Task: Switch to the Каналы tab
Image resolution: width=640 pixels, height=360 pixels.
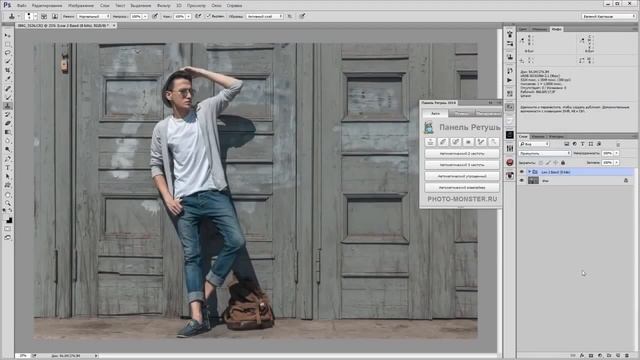Action: [x=538, y=136]
